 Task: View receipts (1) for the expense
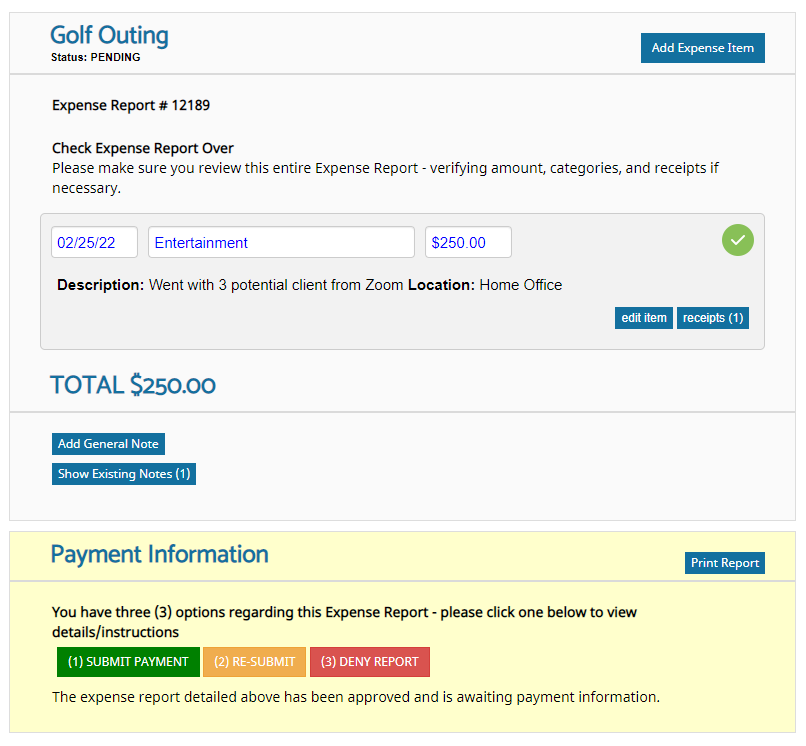point(712,318)
